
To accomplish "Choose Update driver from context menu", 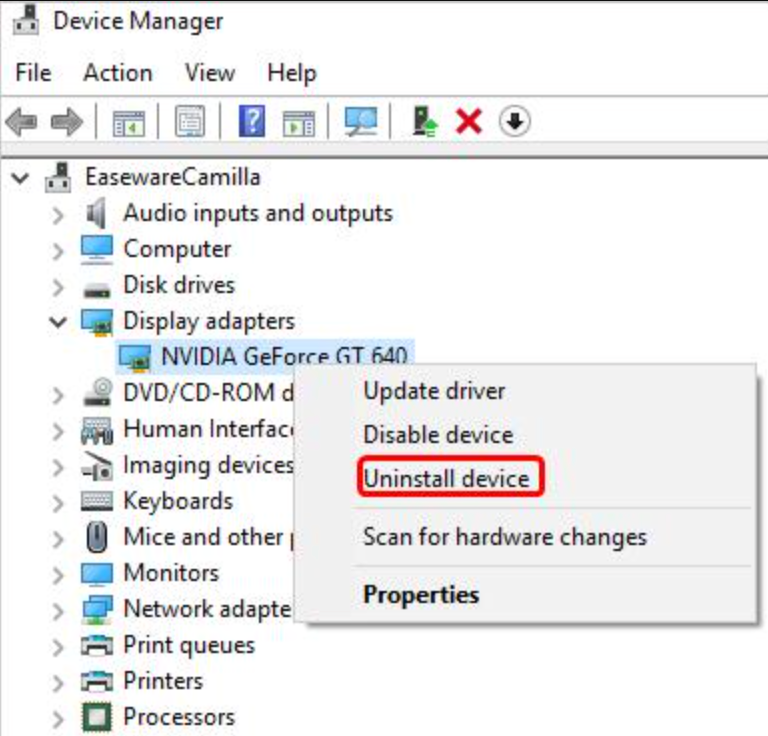I will coord(434,391).
